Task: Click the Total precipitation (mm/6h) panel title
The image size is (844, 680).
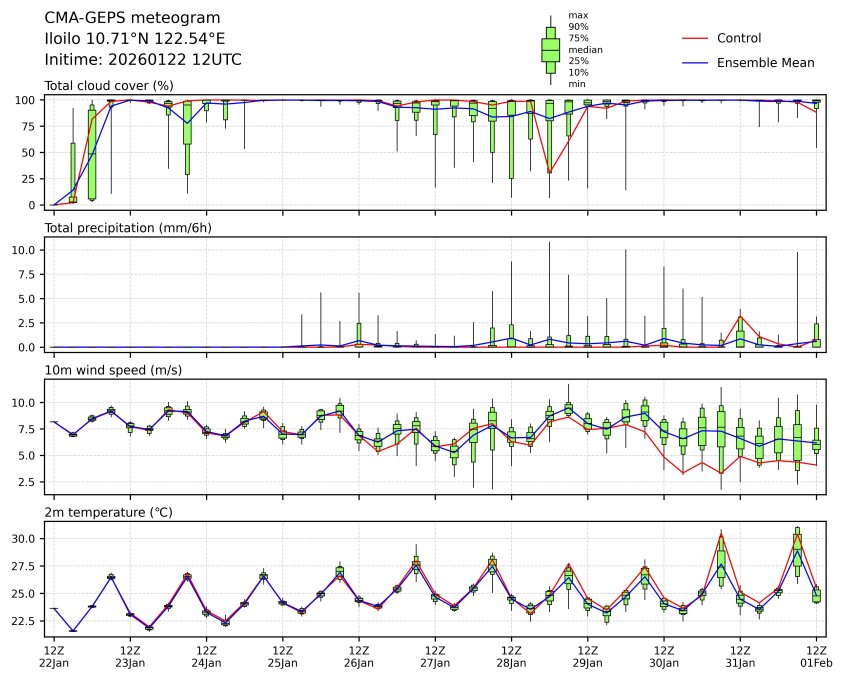Action: coord(127,228)
